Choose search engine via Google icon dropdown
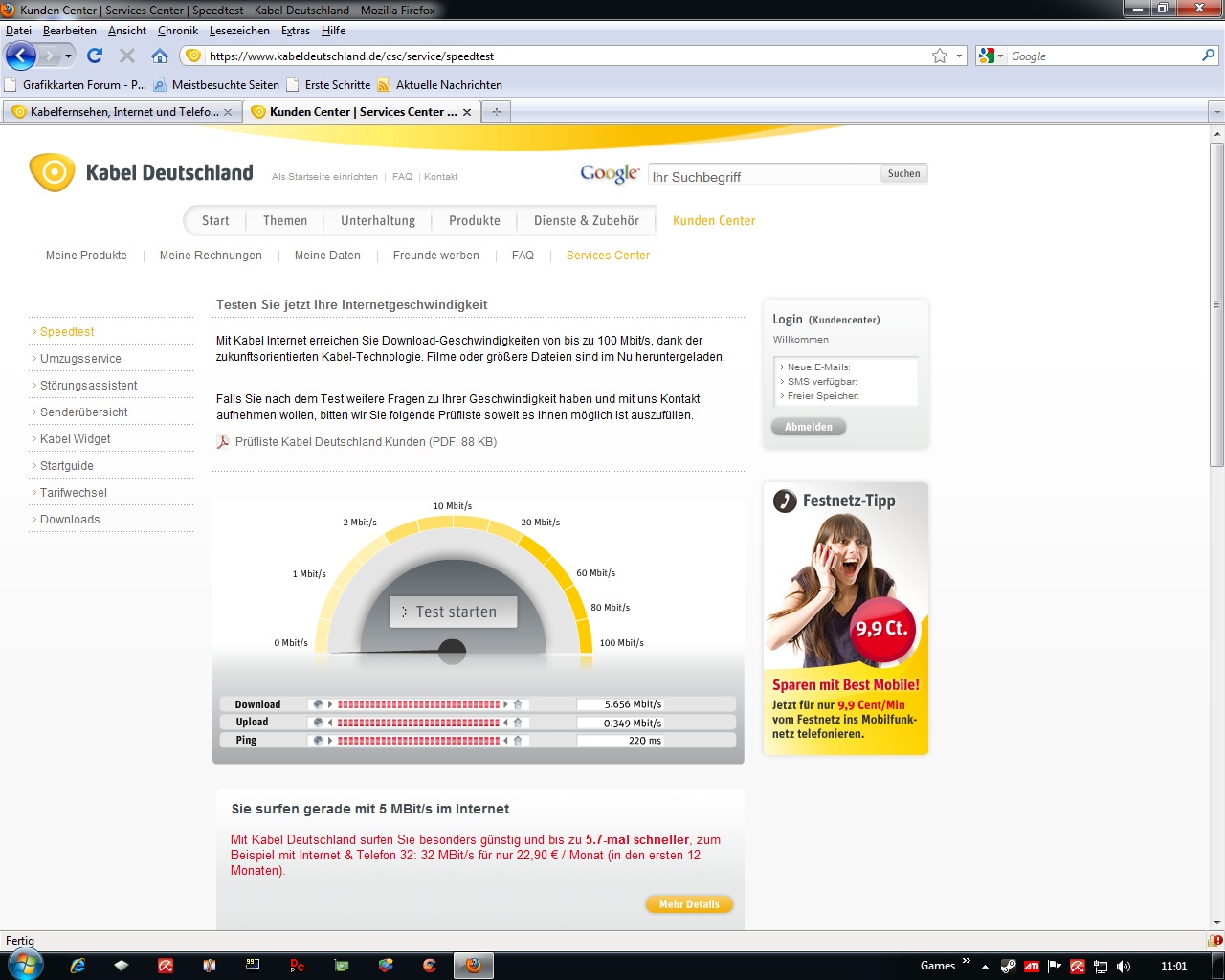This screenshot has width=1225, height=980. (x=991, y=56)
